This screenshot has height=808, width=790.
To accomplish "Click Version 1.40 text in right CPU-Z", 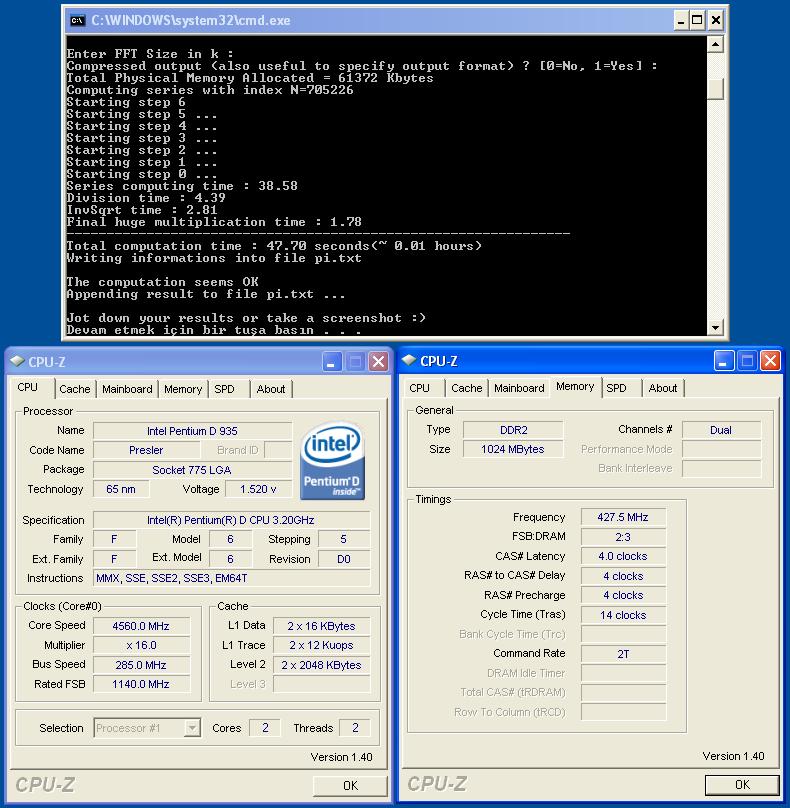I will coord(733,756).
